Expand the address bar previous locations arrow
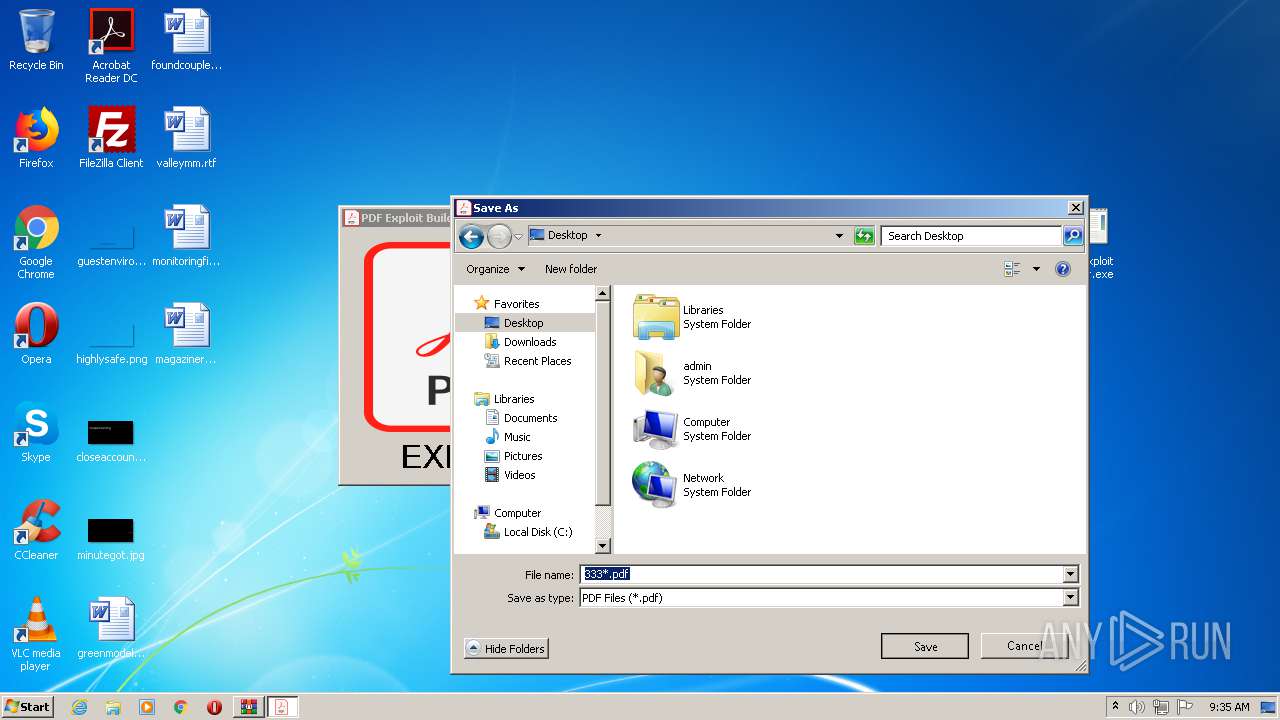1280x720 pixels. [x=839, y=236]
